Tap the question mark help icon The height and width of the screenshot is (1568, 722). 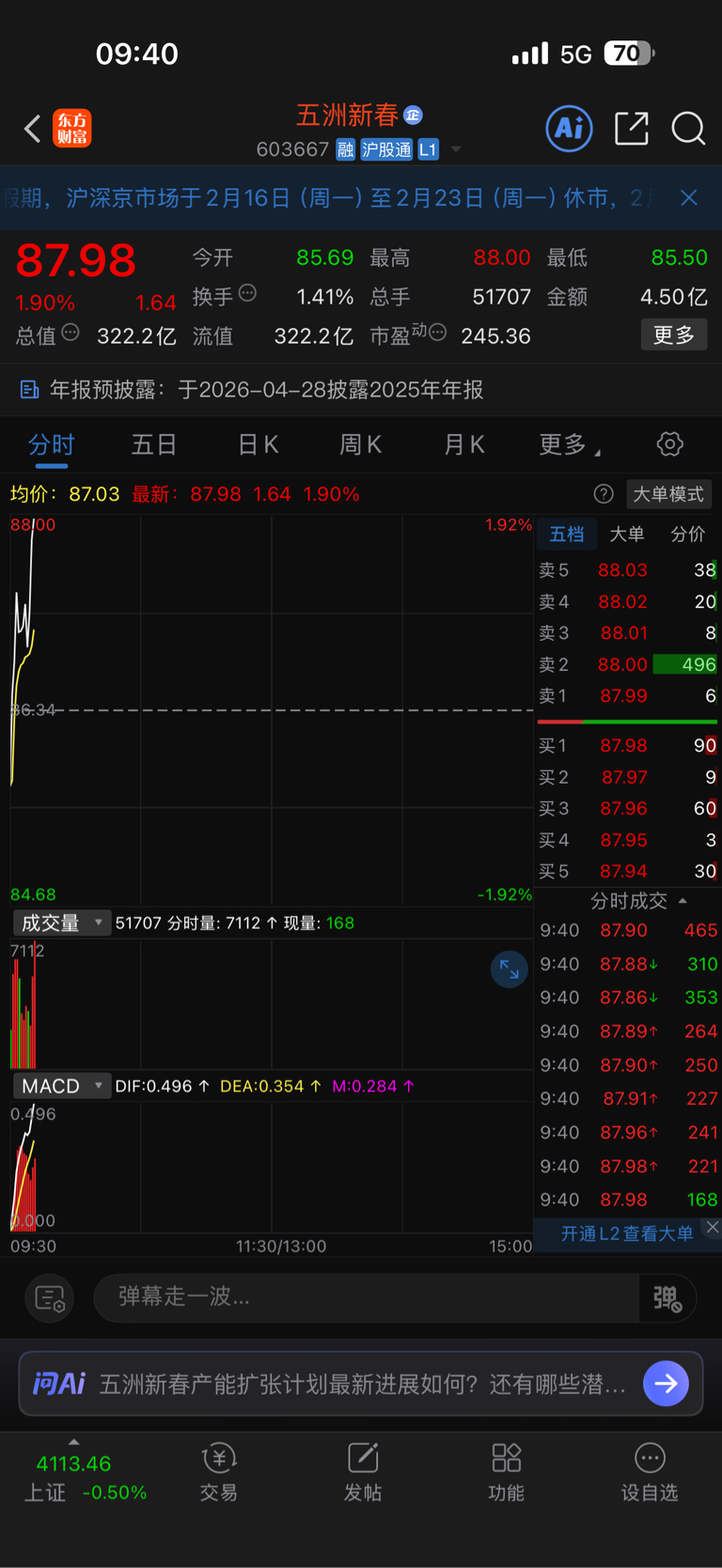(x=604, y=494)
